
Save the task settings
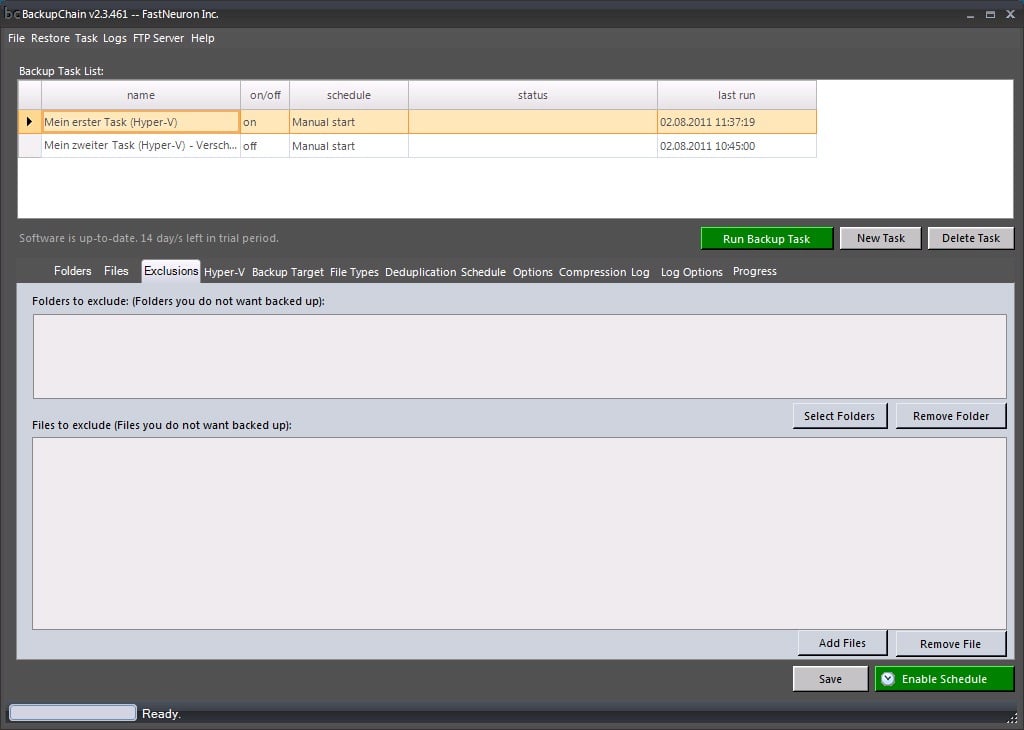click(830, 679)
